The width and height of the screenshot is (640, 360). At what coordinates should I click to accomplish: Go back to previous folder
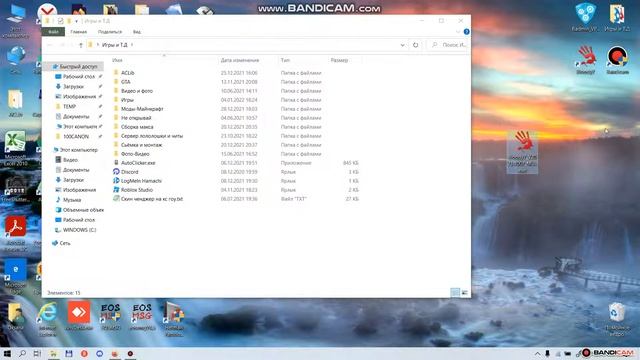[x=50, y=45]
